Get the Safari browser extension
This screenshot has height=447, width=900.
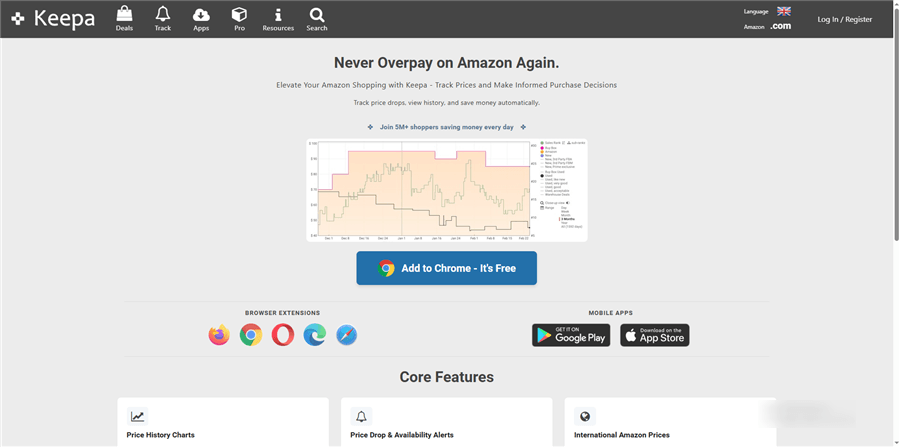click(347, 335)
